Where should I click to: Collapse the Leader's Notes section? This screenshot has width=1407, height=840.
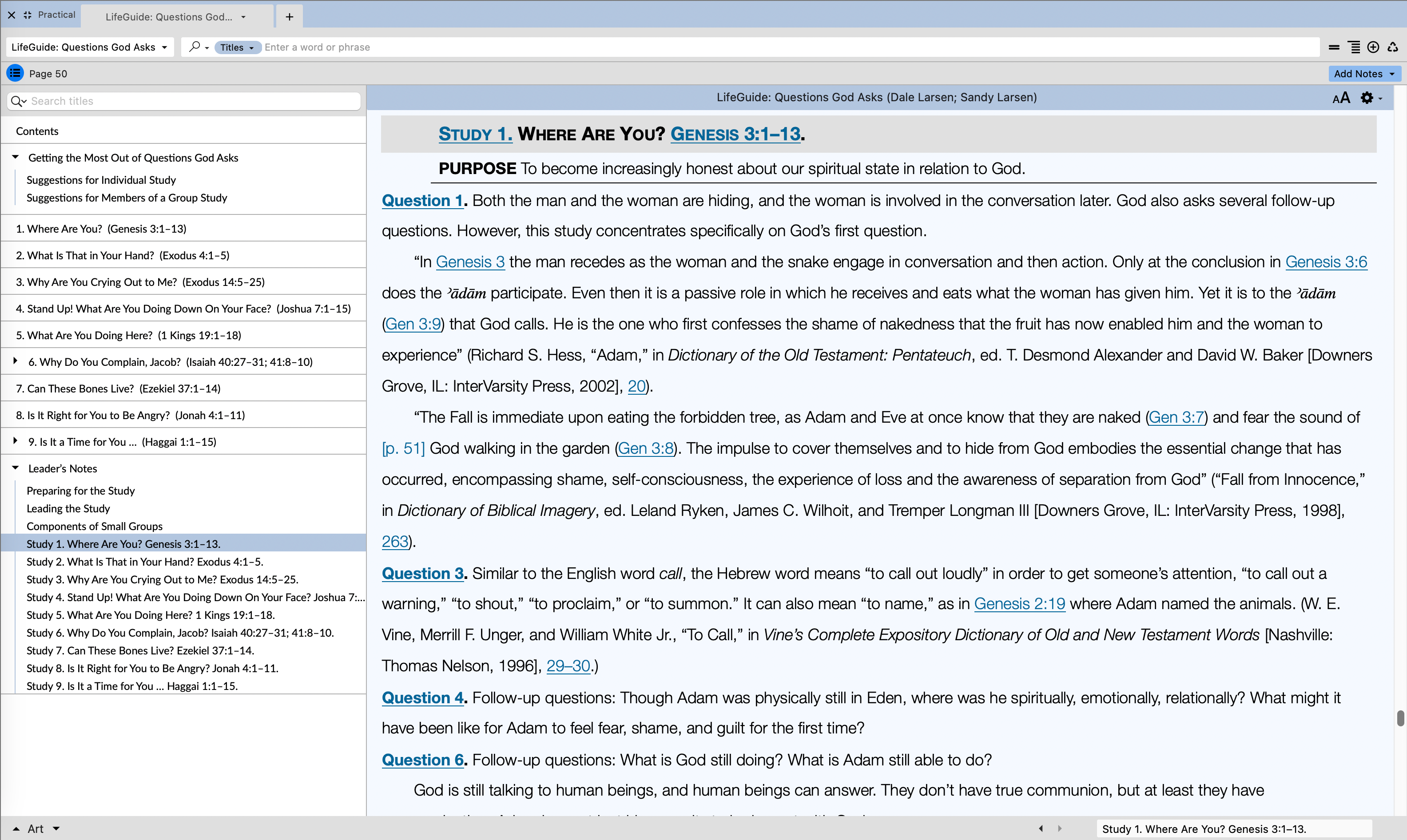(x=15, y=468)
